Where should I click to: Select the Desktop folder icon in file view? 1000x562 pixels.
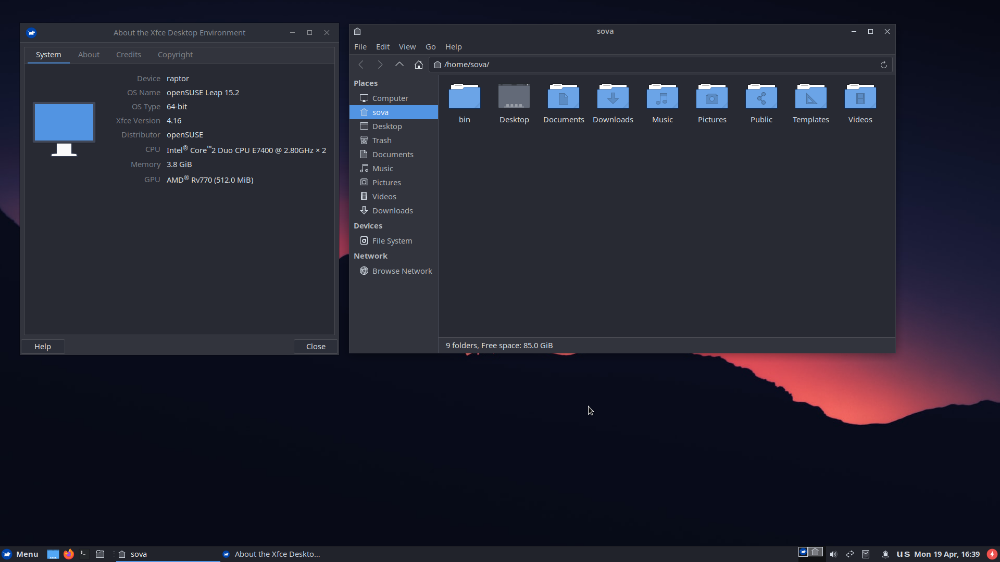[514, 96]
